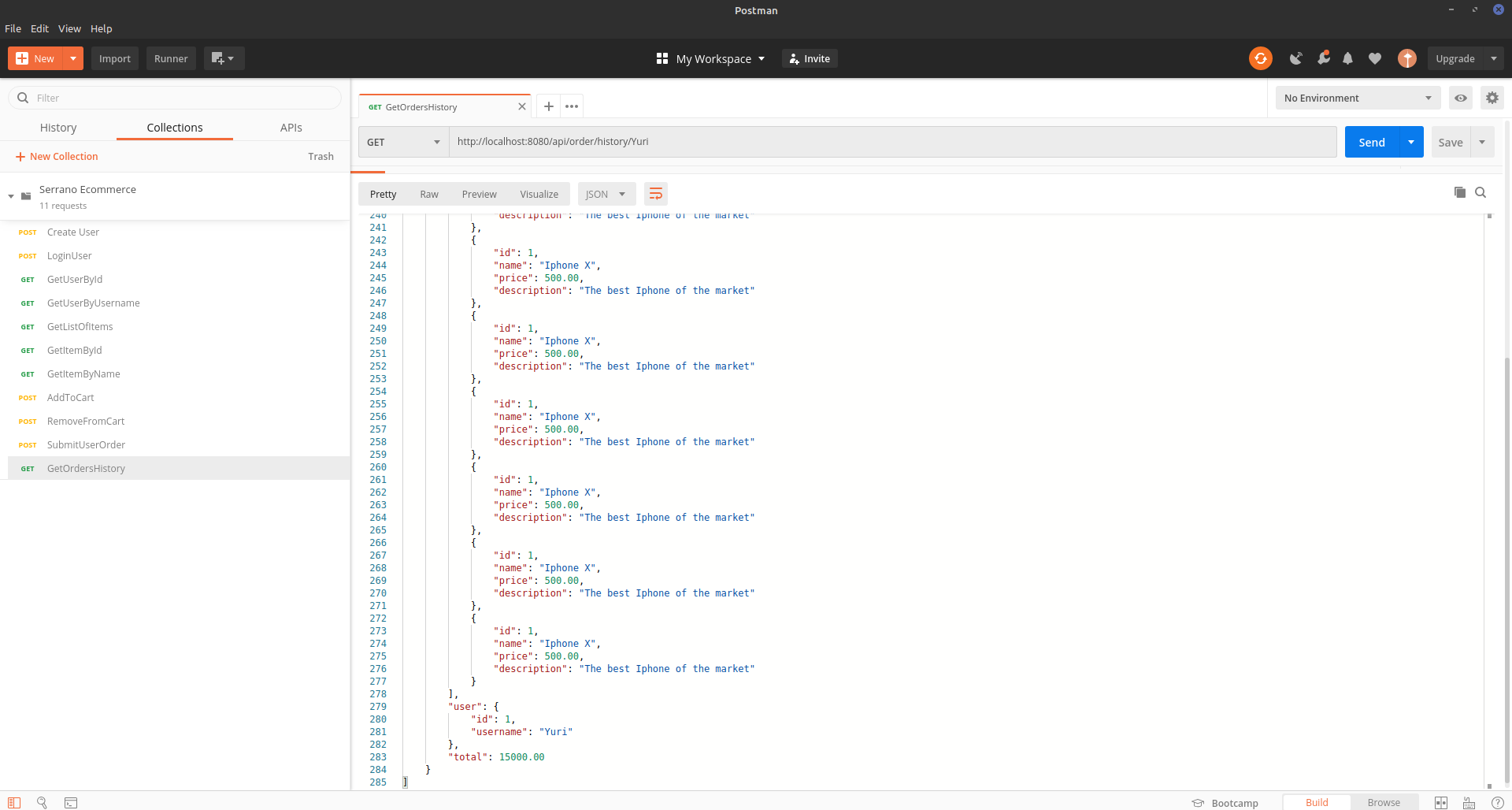Open a new window from the toolbar icon

pos(224,58)
